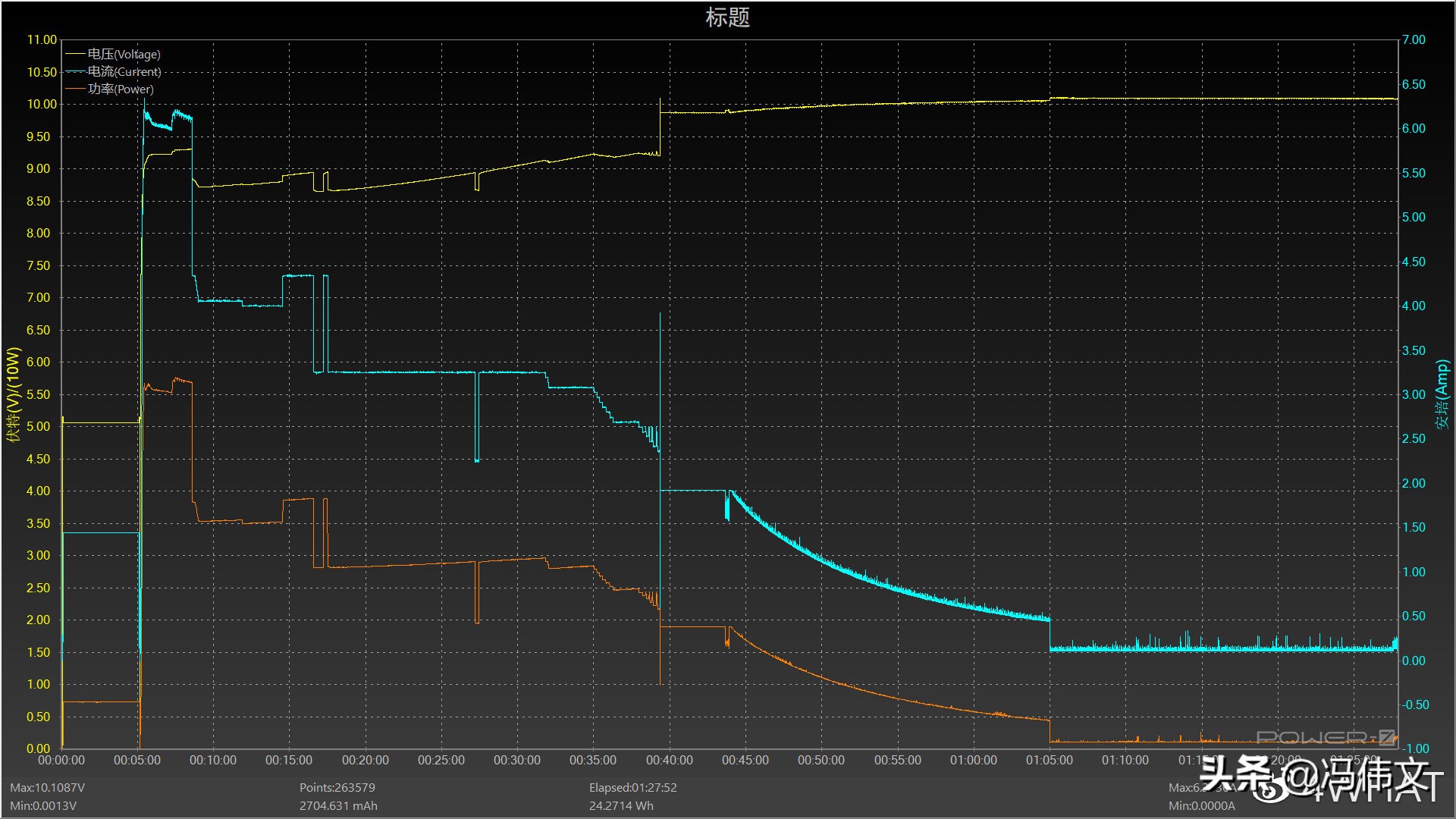Click the 24.2714 Wh energy readout

[x=621, y=806]
